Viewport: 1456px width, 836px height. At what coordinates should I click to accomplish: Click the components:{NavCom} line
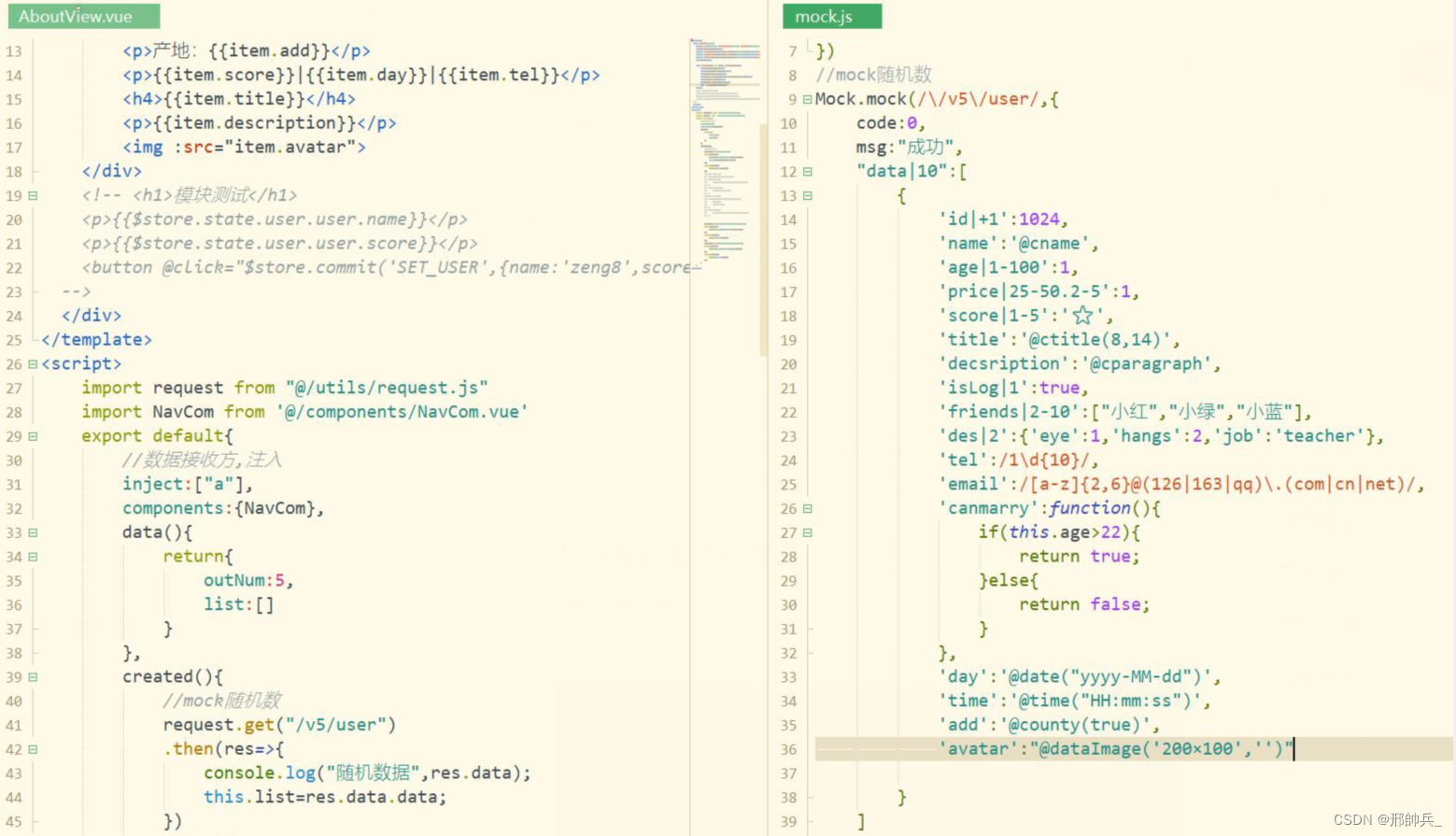tap(223, 508)
